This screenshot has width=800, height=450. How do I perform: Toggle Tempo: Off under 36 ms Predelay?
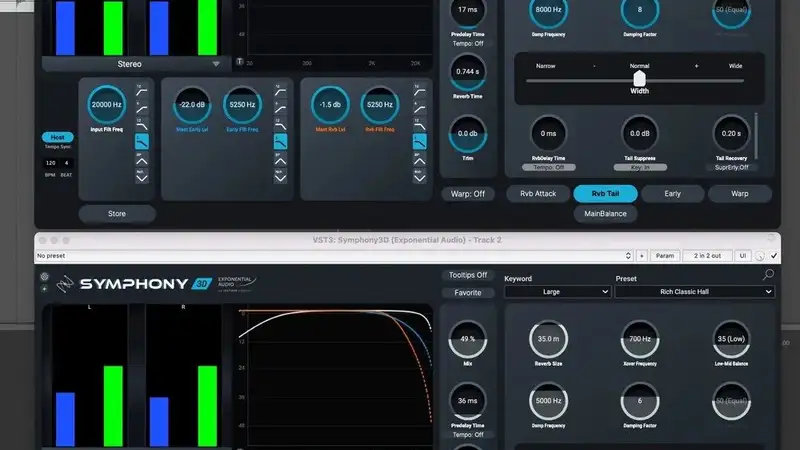click(x=468, y=435)
